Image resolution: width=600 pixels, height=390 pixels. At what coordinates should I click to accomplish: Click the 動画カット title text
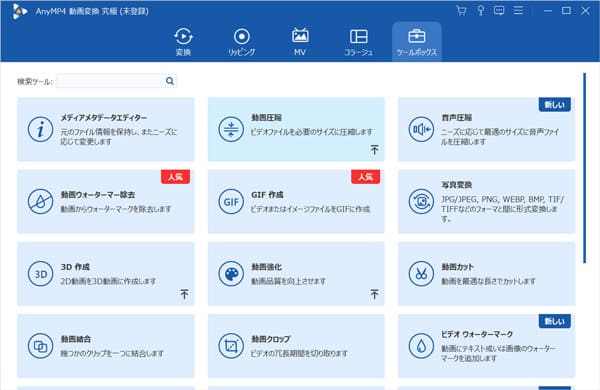(457, 267)
